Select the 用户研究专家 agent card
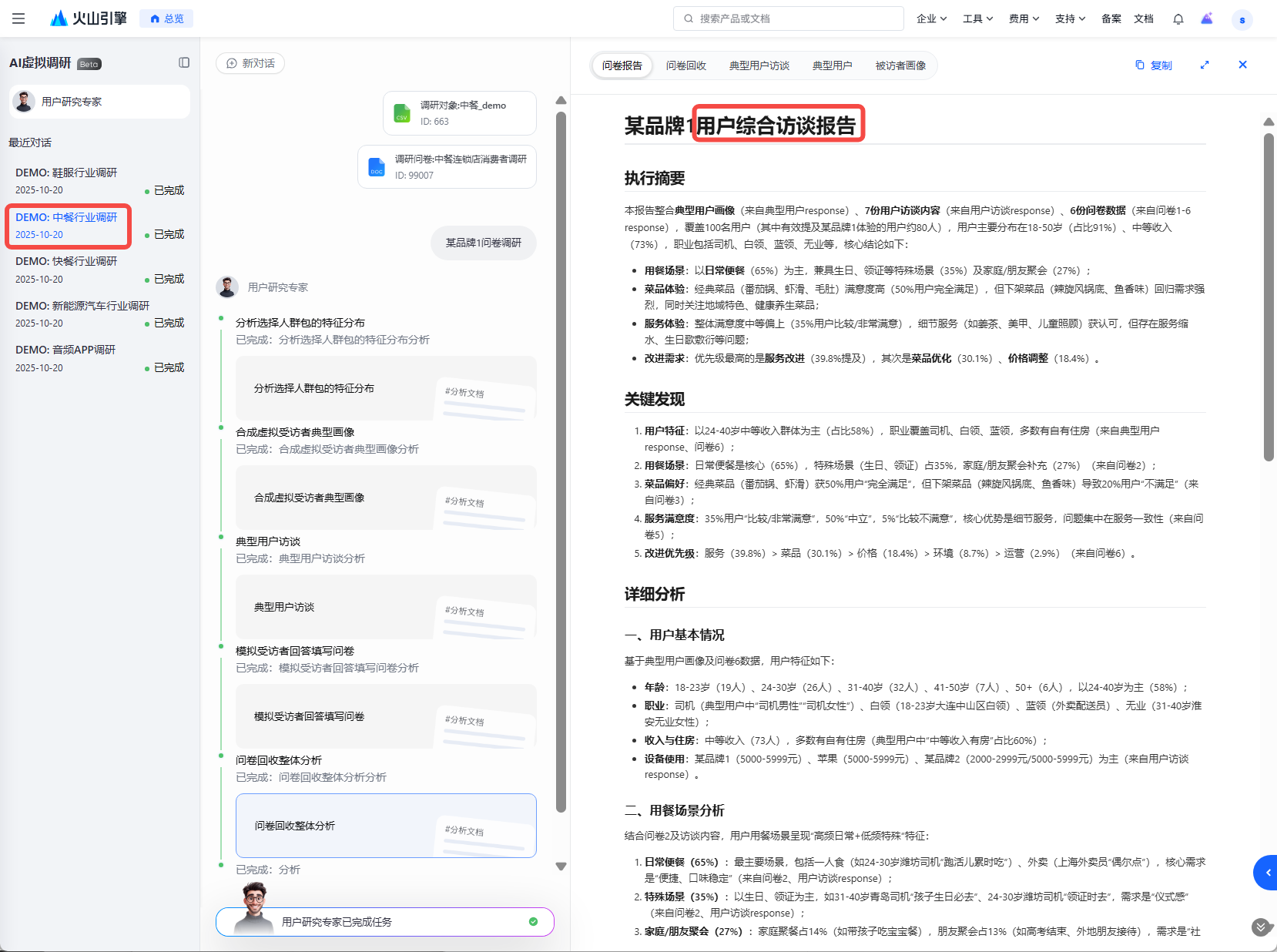The image size is (1277, 952). 100,102
